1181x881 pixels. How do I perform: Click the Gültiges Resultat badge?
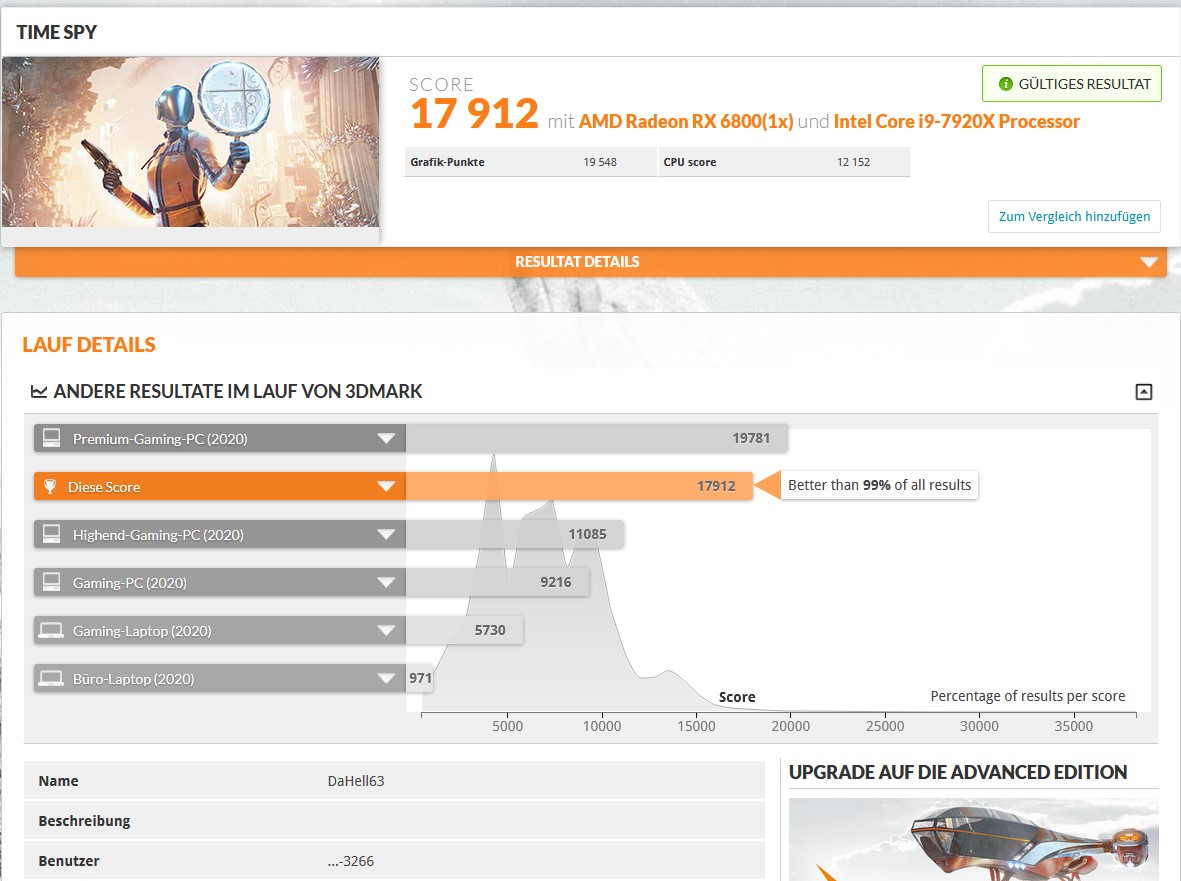click(x=1072, y=84)
